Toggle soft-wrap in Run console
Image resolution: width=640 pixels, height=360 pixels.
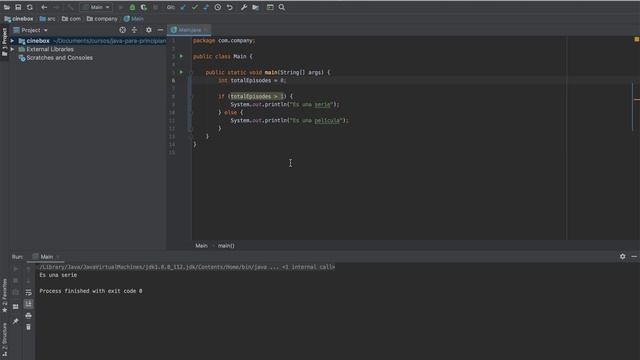coord(28,293)
